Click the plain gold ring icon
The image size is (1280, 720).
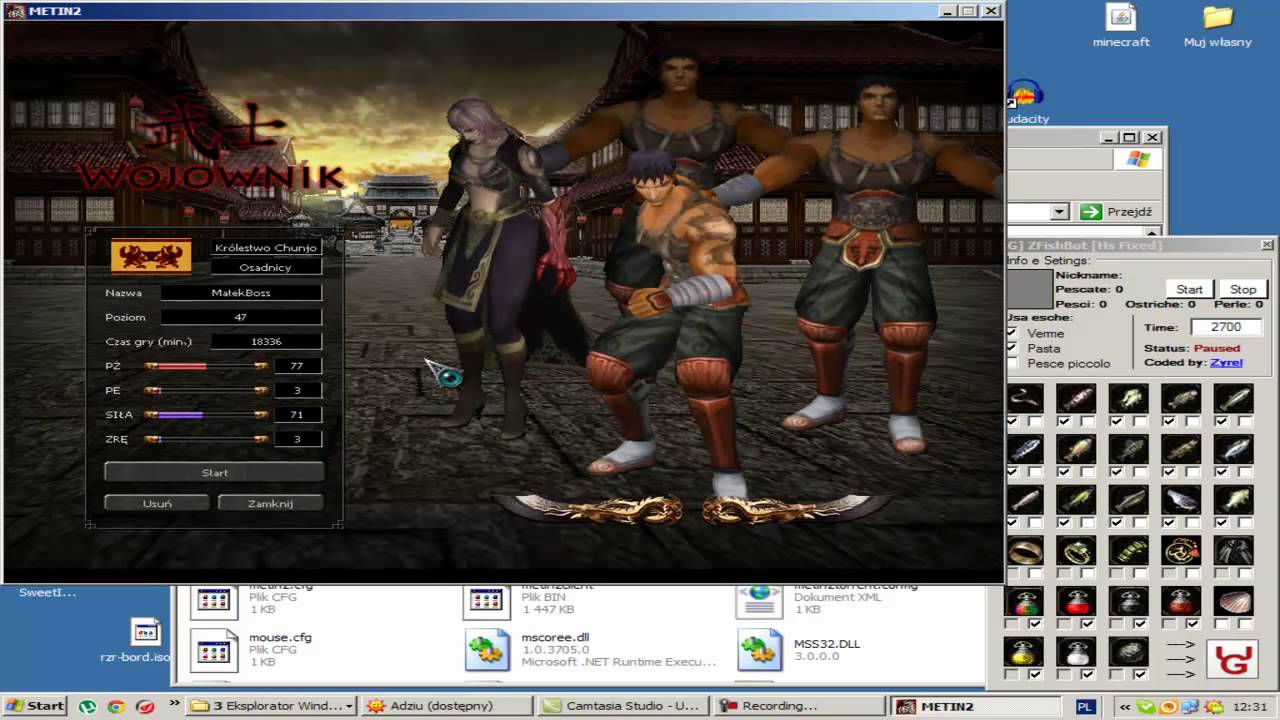[x=1025, y=550]
